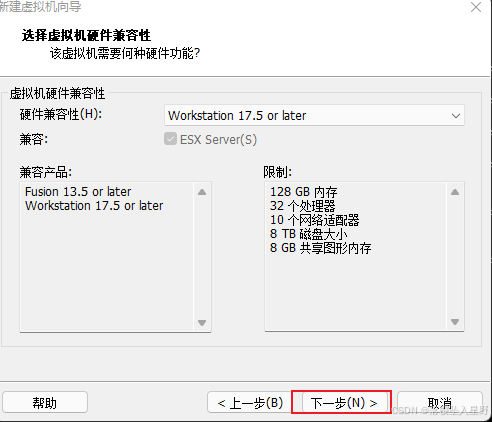Open help with the 帮助 button
Screen dimensions: 492x422
point(45,403)
